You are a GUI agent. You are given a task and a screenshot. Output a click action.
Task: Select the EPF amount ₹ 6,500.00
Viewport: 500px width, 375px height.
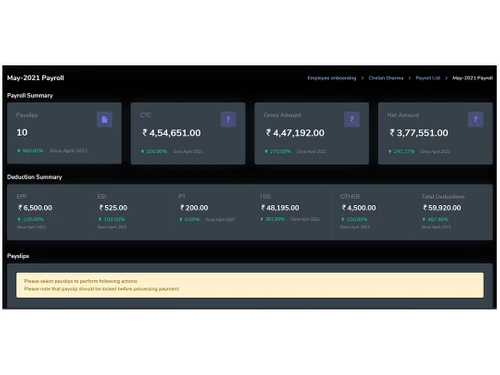click(35, 208)
